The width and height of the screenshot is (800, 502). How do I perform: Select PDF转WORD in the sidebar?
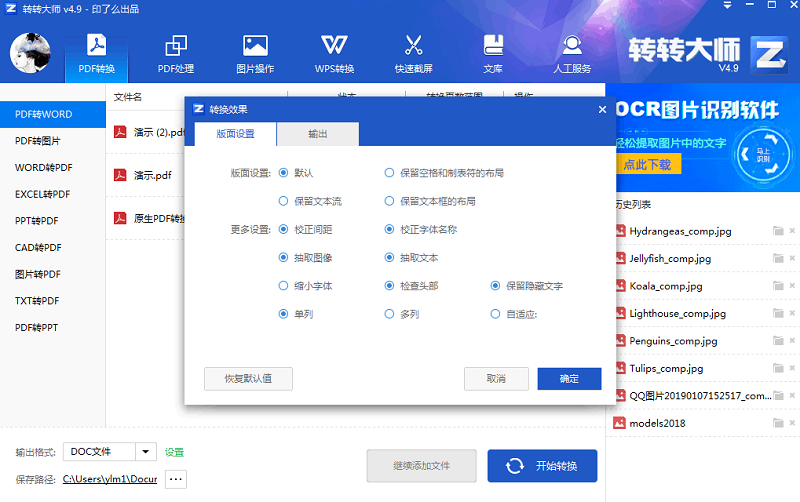(x=53, y=114)
